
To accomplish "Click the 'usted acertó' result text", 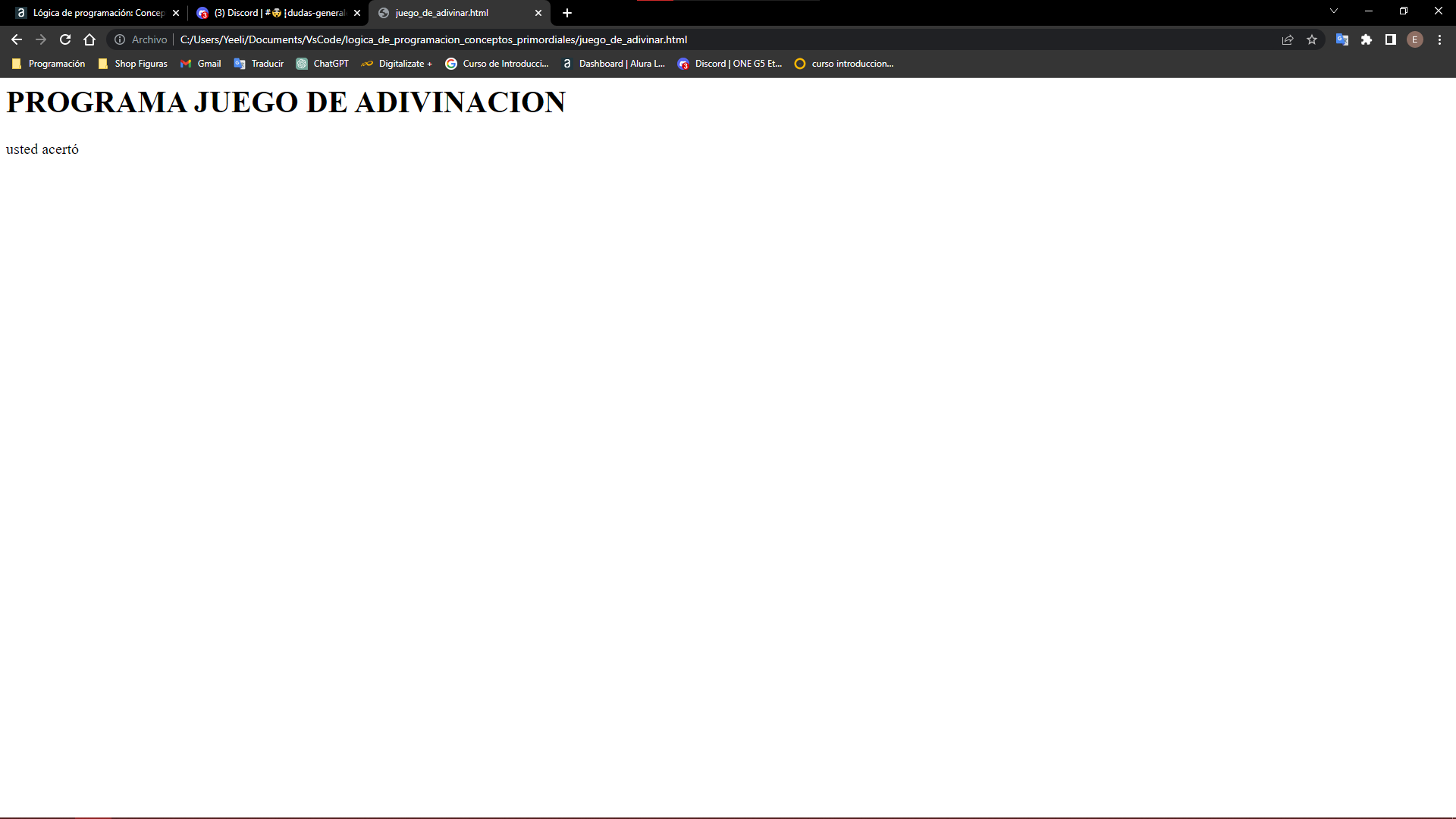I will tap(42, 149).
